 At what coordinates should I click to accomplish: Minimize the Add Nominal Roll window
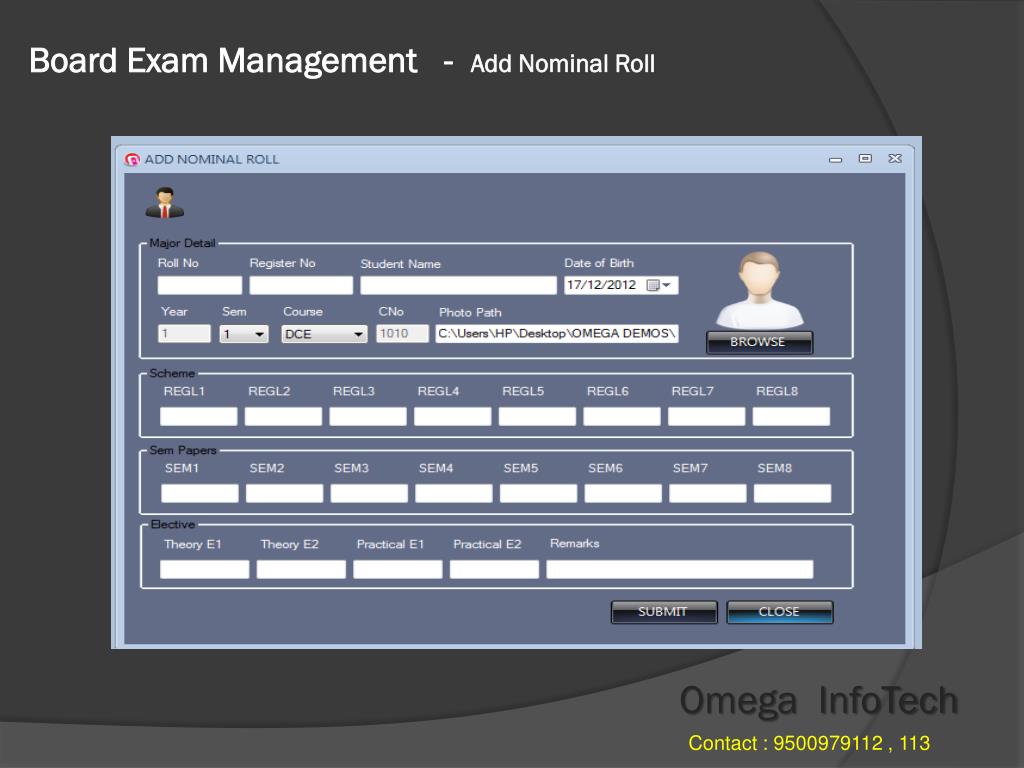(835, 159)
